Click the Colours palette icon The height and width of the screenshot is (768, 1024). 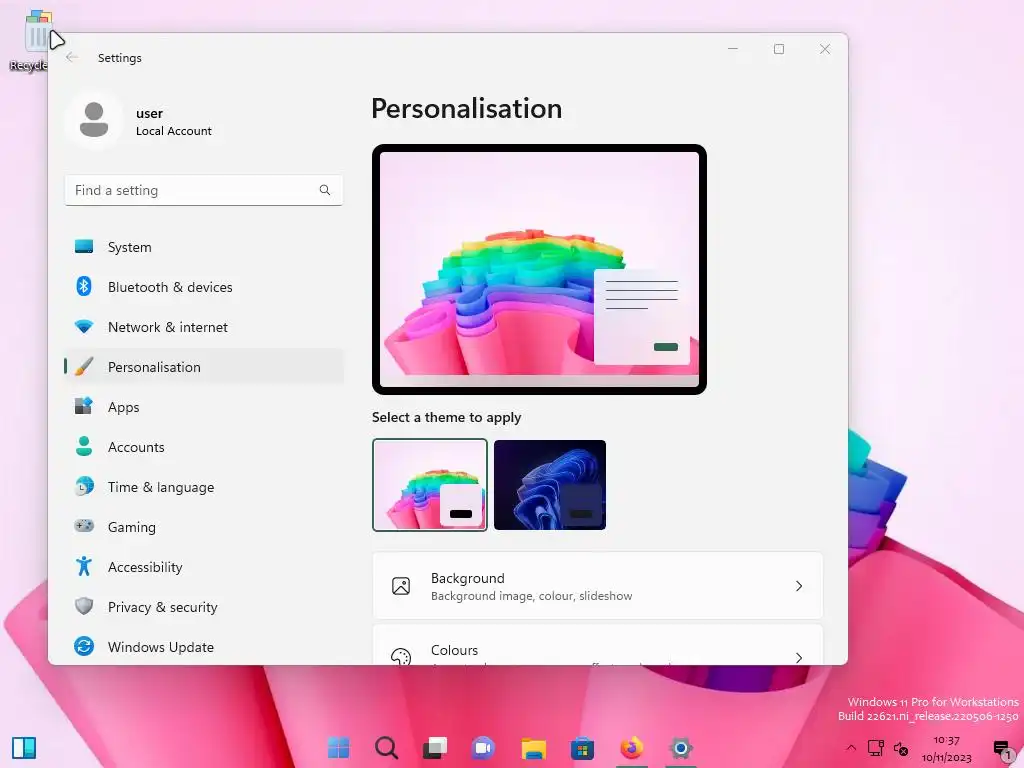tap(401, 656)
